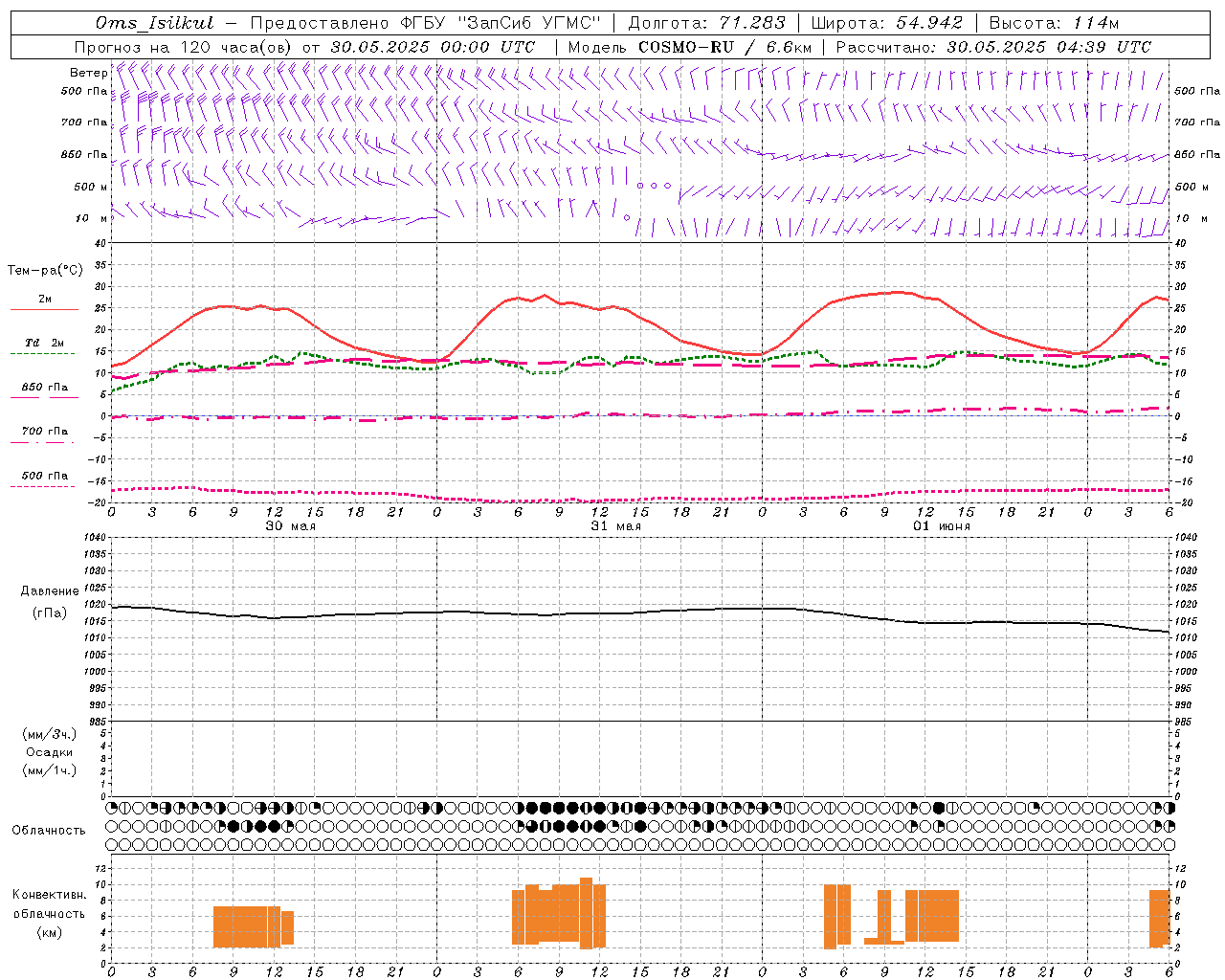The height and width of the screenshot is (980, 1225).
Task: Click the '(мм/1ч.)' precipitation unit label
Action: pos(50,770)
